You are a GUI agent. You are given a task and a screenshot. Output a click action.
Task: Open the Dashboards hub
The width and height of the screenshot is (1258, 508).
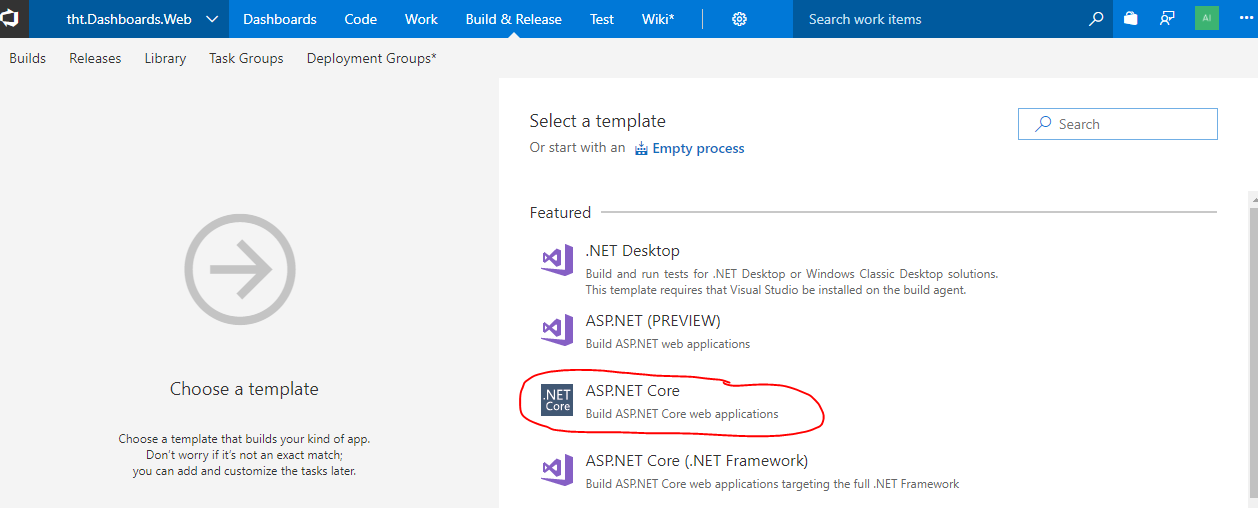coord(280,19)
